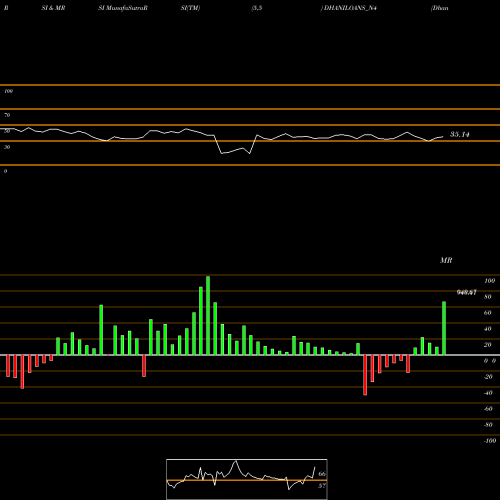This screenshot has height=500, width=500.
Task: Click the DHANILOANS_N4 symbol text in header
Action: pos(350,8)
